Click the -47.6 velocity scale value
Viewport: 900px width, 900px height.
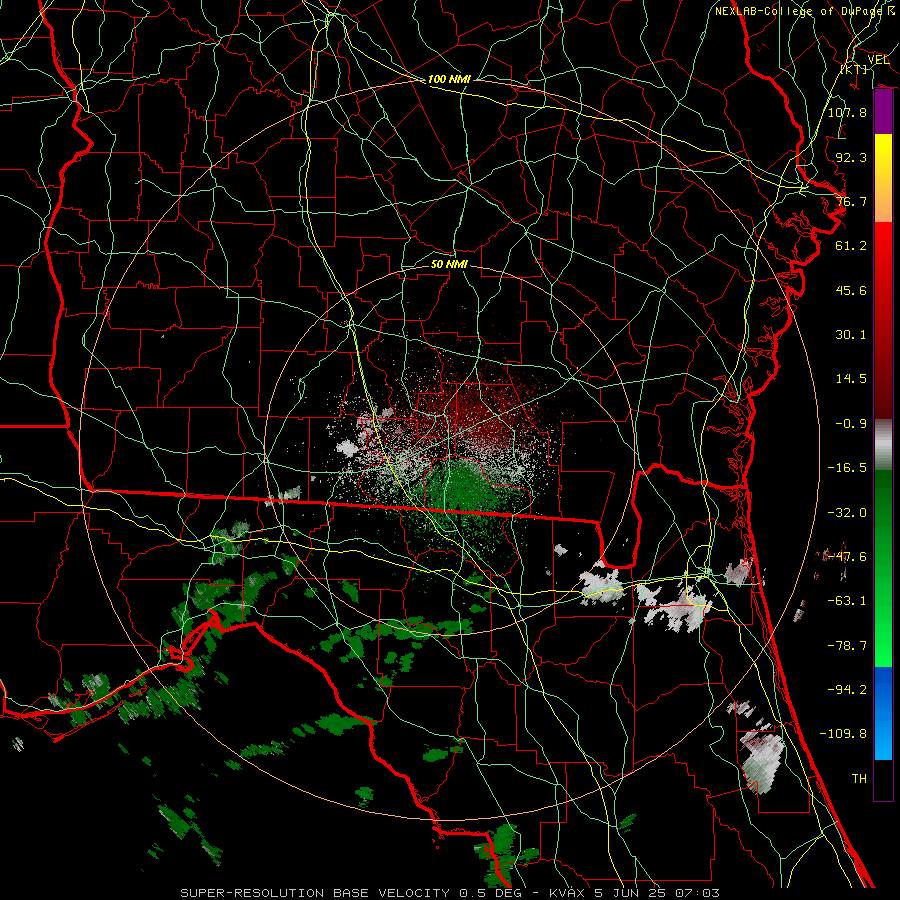coord(847,557)
